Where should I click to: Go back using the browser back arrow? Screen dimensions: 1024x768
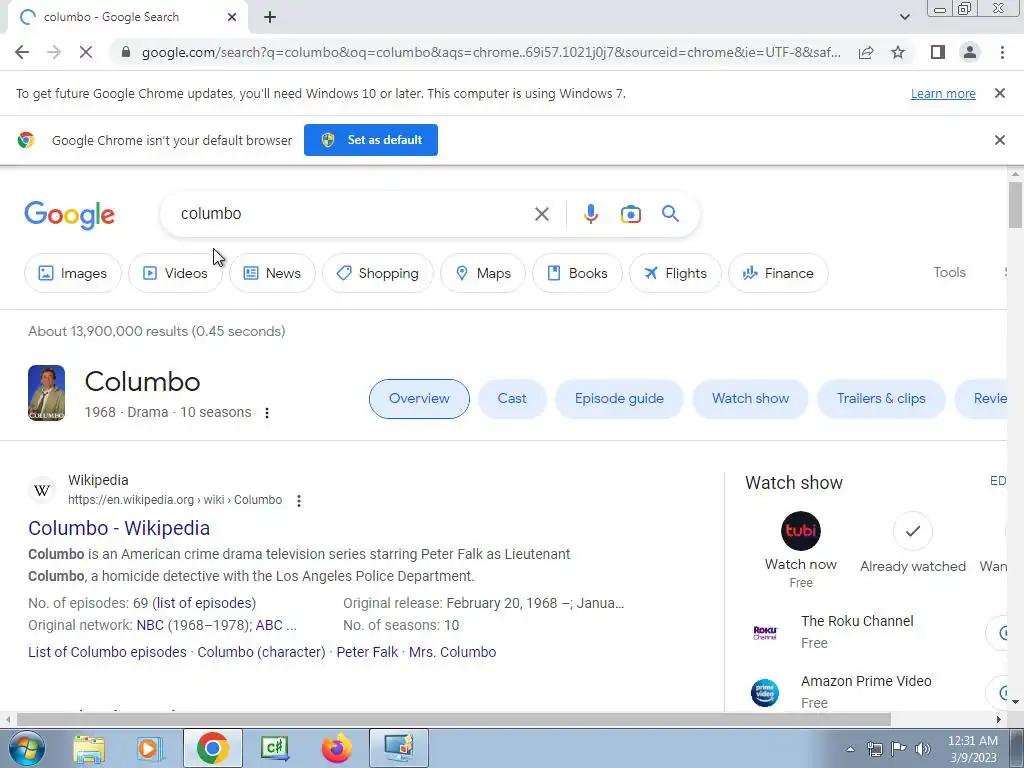click(x=22, y=52)
